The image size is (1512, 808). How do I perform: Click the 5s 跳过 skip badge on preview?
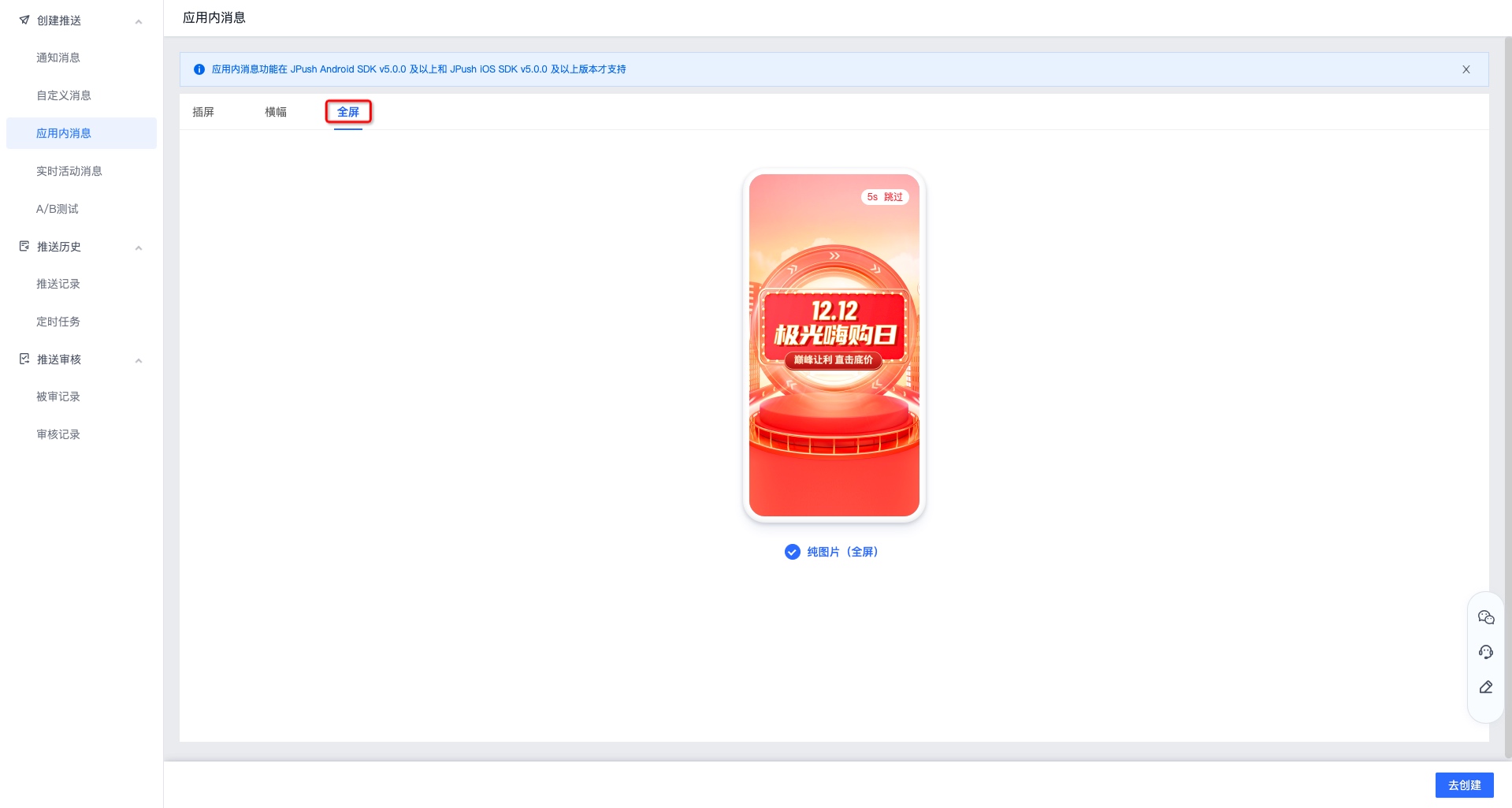885,197
